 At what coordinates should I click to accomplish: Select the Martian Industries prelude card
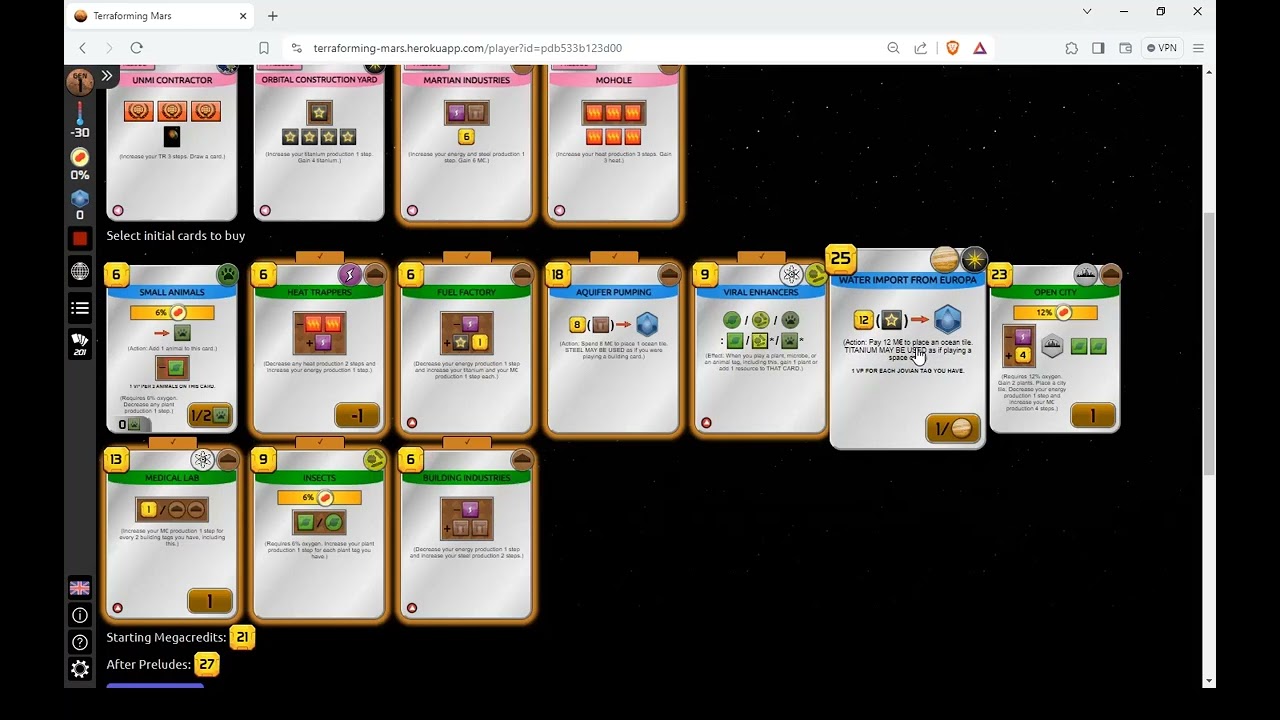tap(467, 143)
